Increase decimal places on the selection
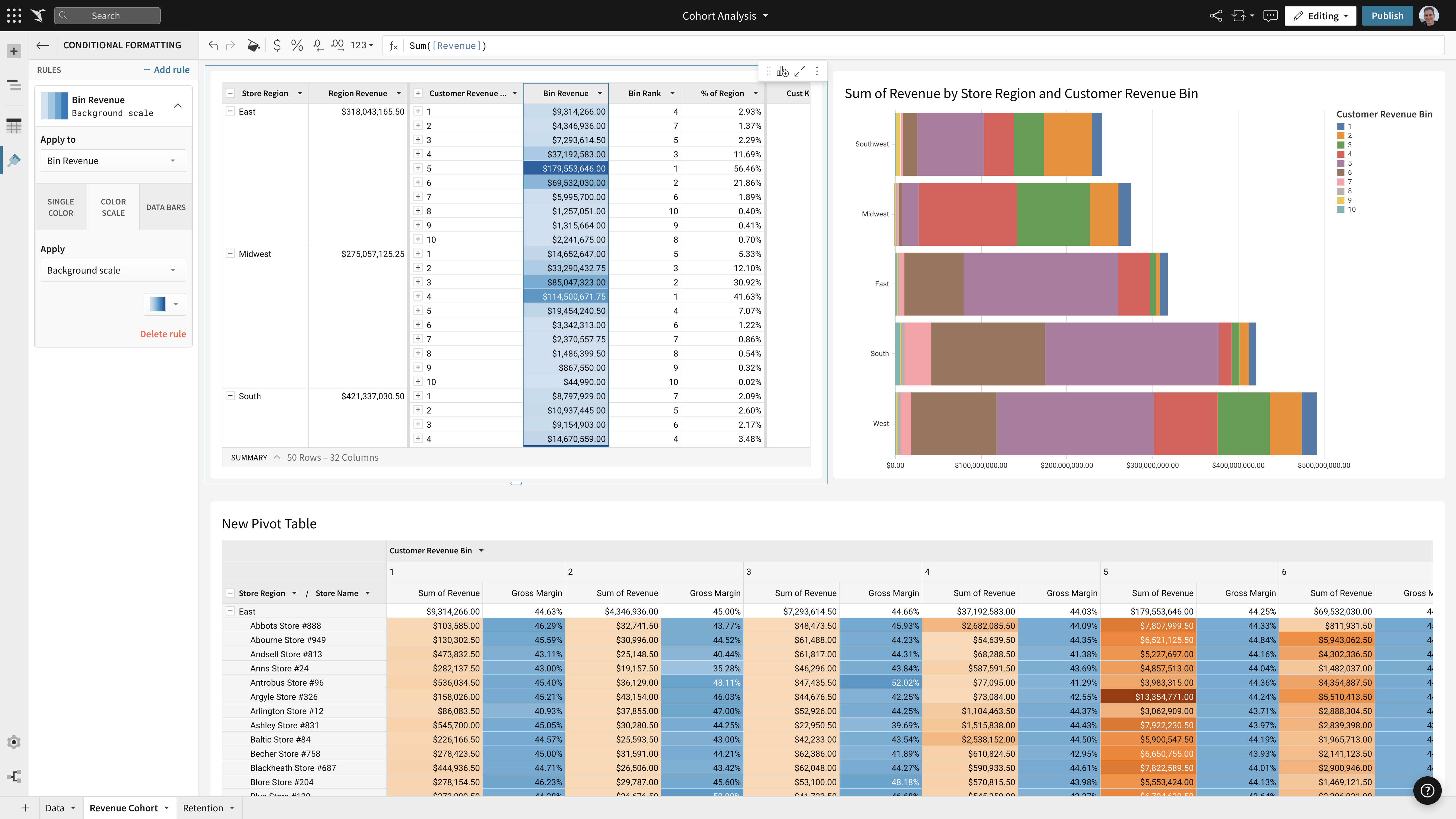This screenshot has height=819, width=1456. [x=338, y=45]
